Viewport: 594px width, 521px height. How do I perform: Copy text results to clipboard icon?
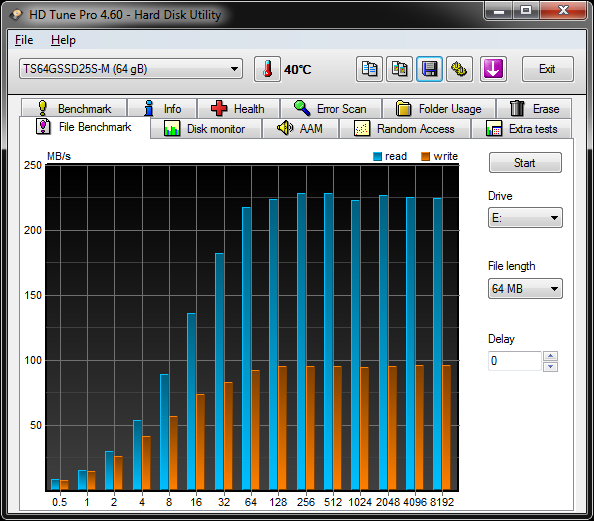(x=369, y=69)
